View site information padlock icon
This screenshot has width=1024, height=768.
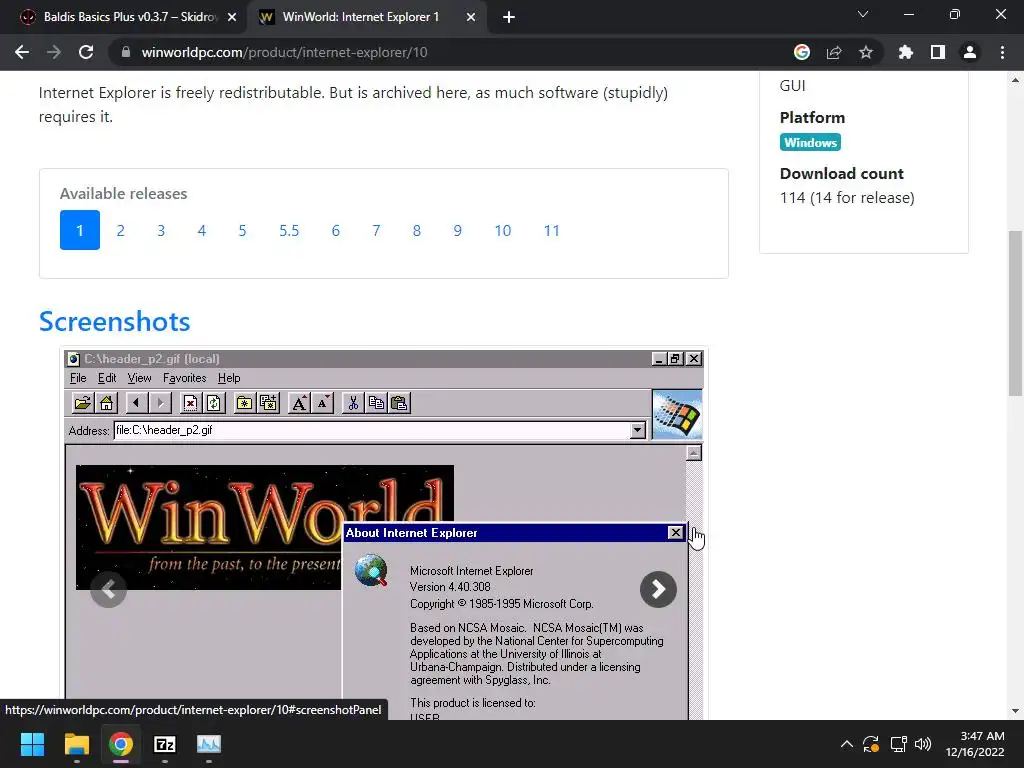(126, 52)
